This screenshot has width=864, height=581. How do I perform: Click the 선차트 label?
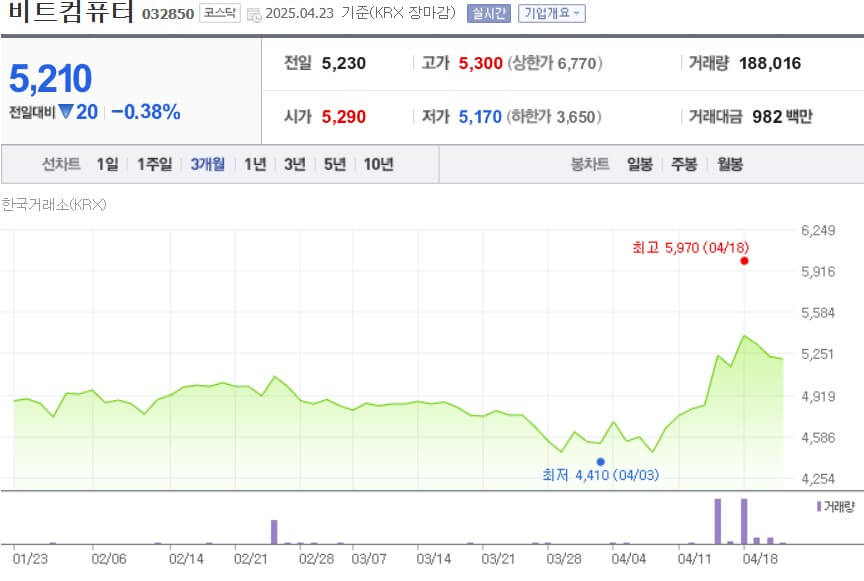pyautogui.click(x=61, y=164)
